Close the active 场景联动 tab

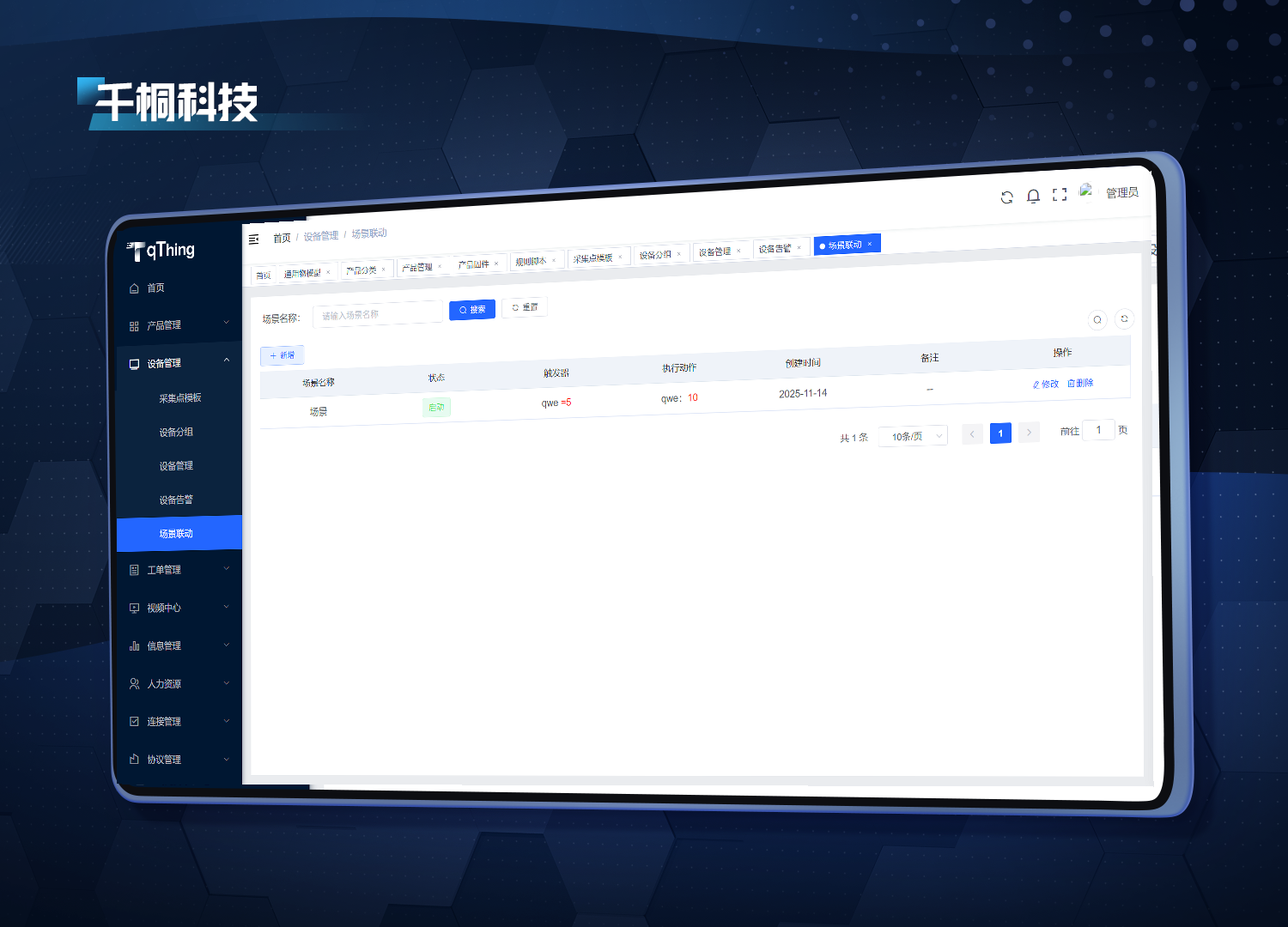pyautogui.click(x=869, y=244)
